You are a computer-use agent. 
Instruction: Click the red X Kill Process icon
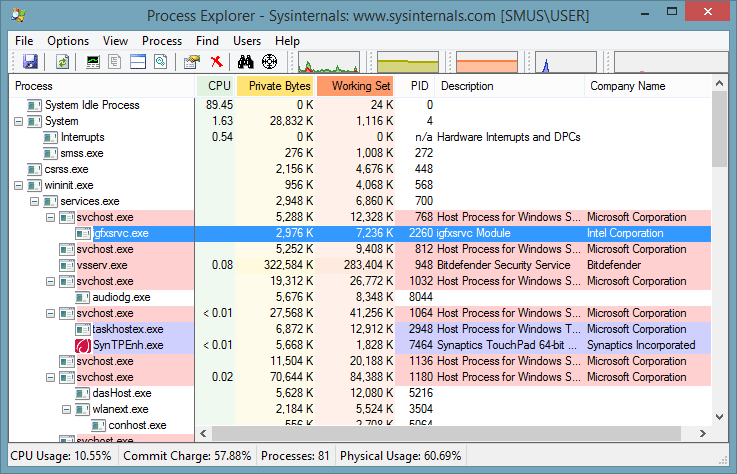(x=216, y=62)
